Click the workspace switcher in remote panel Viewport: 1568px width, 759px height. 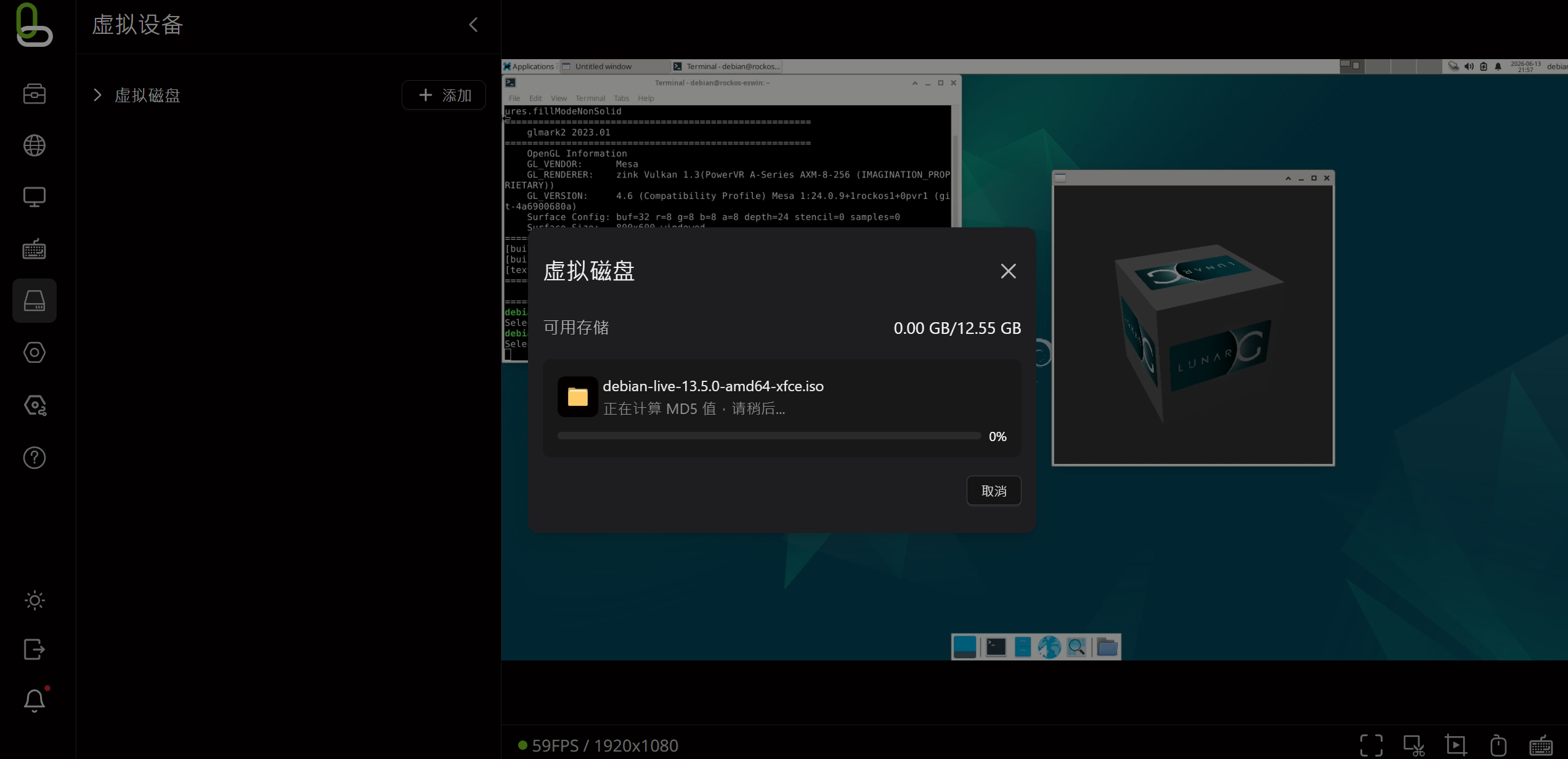pos(1391,66)
